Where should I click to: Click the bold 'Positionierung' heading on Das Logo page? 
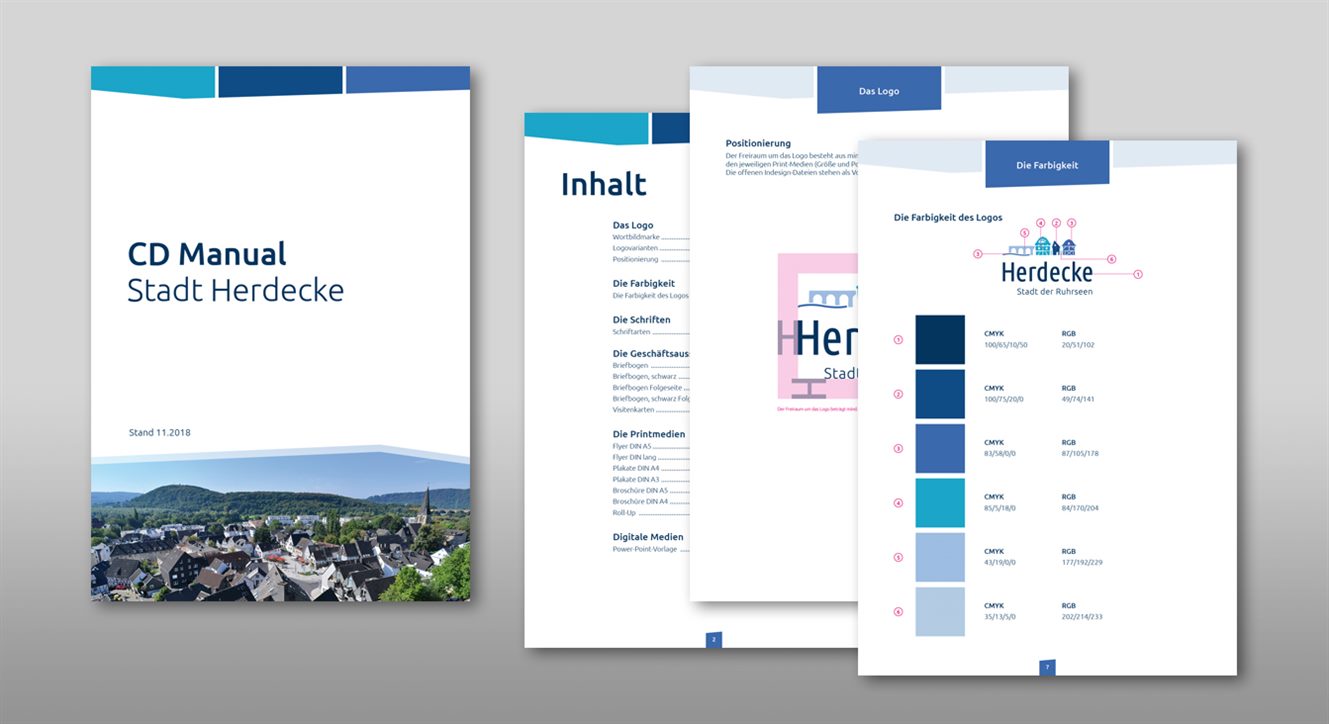758,144
